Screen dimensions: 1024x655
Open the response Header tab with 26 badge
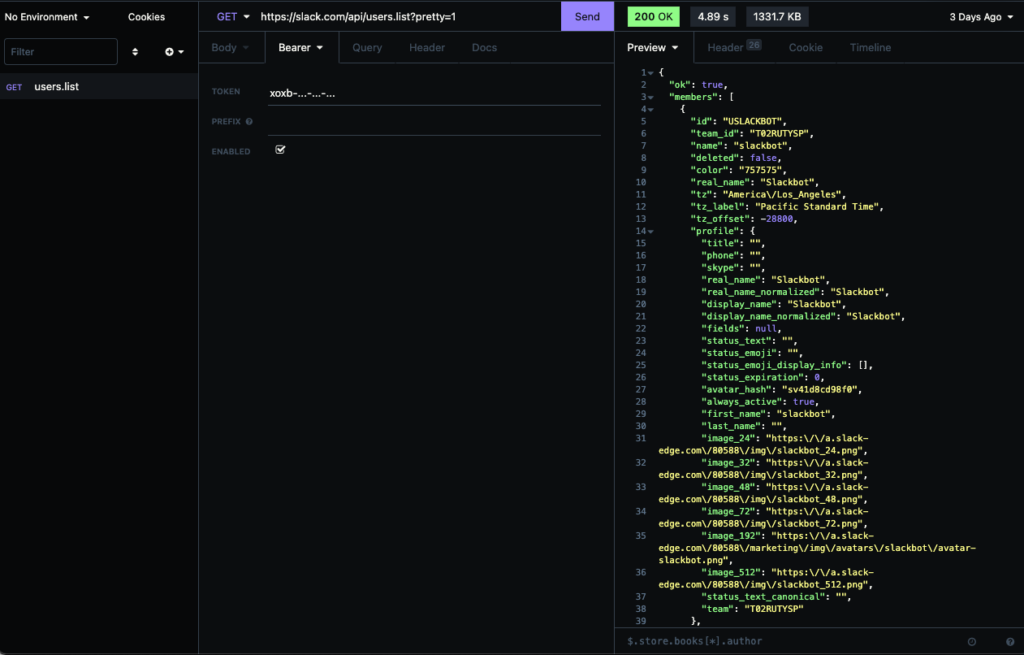[x=734, y=48]
